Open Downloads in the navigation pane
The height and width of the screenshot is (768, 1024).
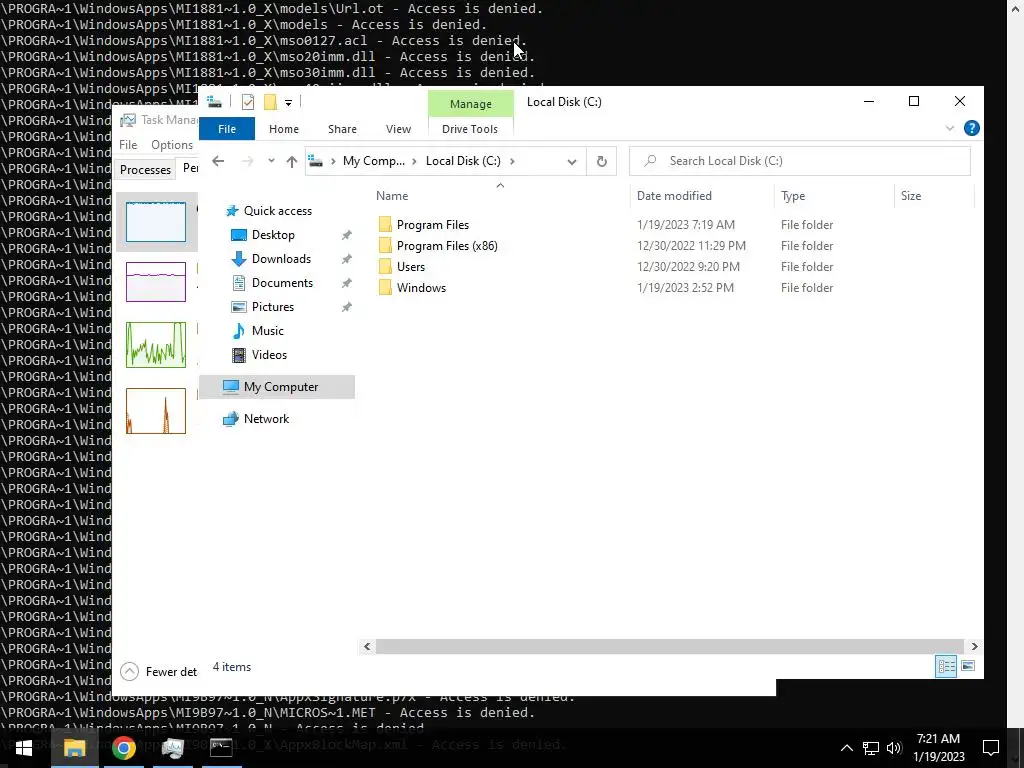[x=281, y=259]
